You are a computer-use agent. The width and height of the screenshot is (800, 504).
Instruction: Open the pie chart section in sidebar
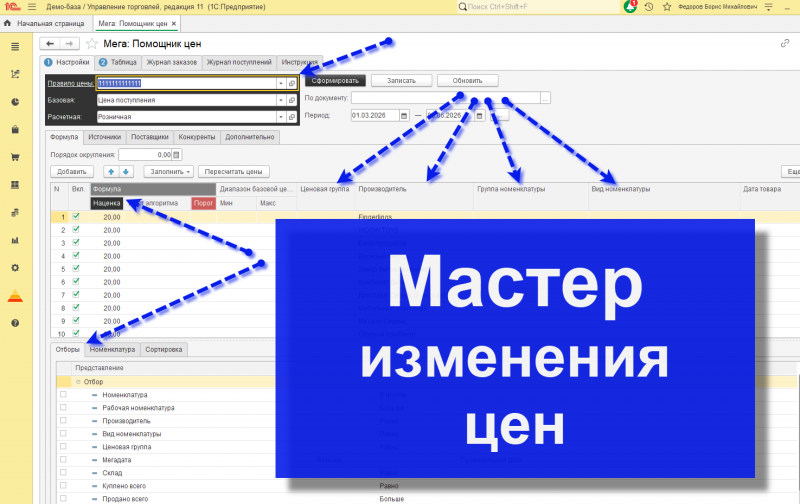(x=15, y=102)
